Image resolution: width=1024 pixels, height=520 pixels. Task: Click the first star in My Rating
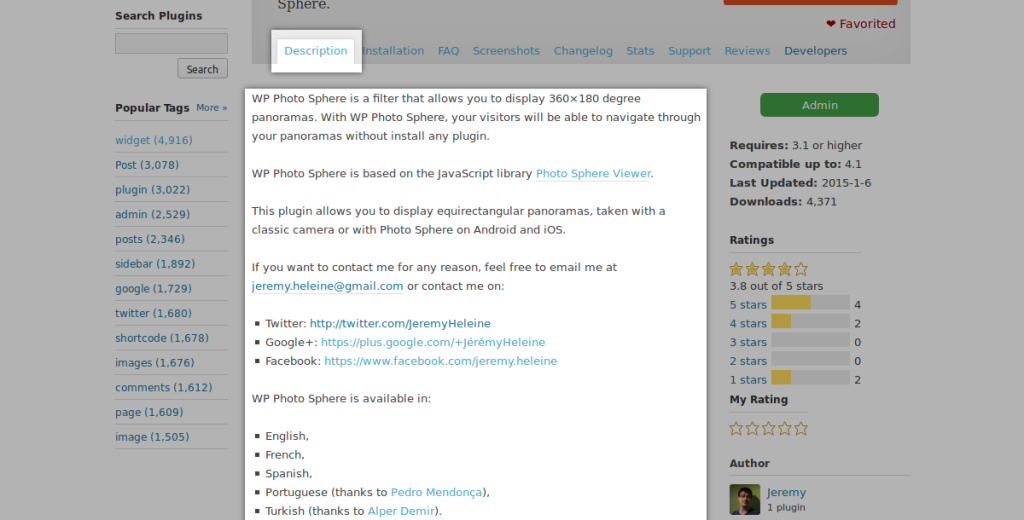point(736,429)
